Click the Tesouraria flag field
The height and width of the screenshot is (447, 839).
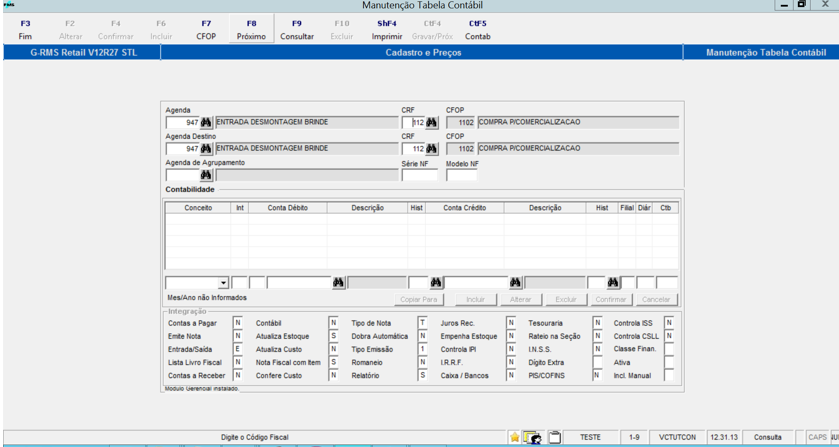coord(598,323)
